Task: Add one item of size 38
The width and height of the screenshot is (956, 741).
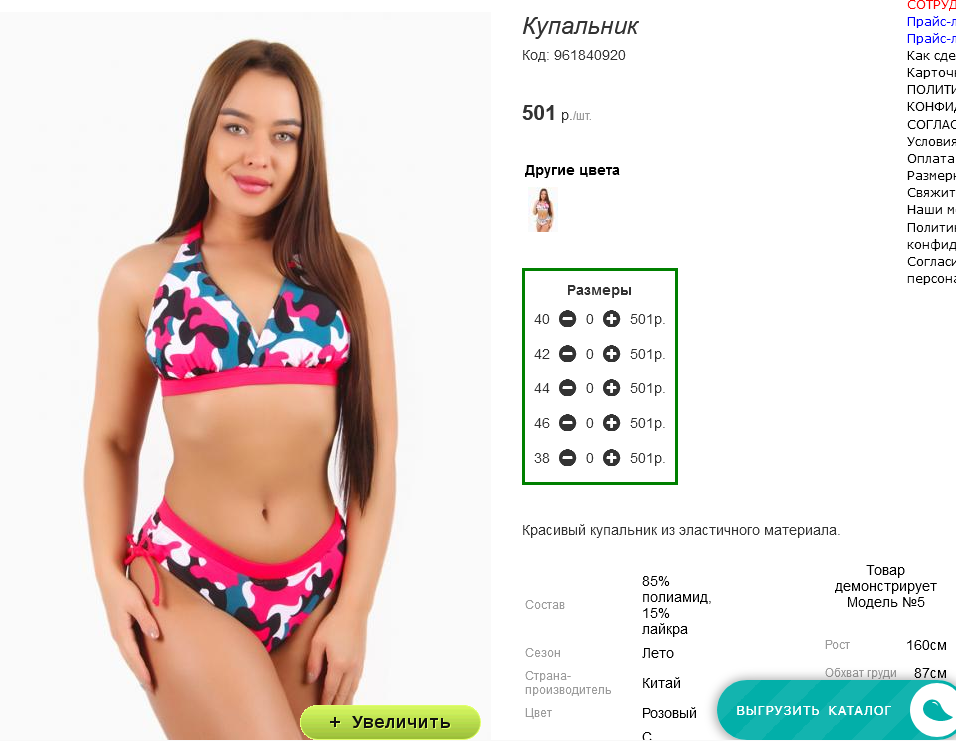Action: tap(611, 457)
